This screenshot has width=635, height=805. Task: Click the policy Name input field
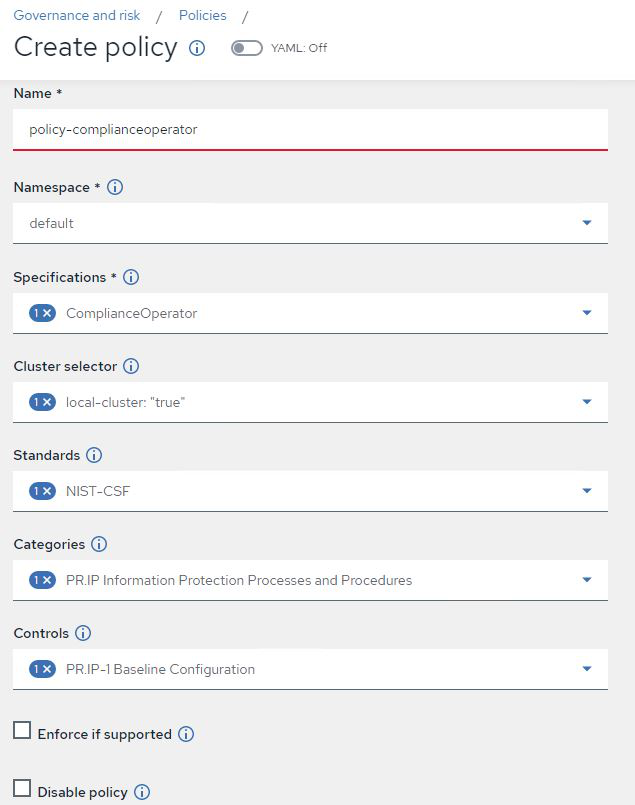coord(310,130)
